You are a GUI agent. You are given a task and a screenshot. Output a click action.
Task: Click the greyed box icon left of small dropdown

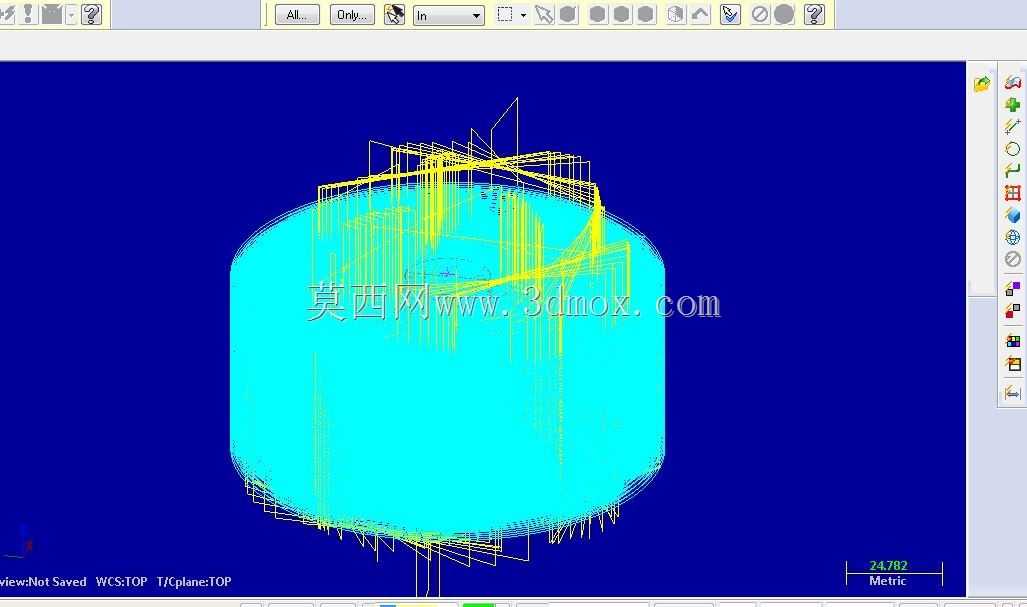click(x=52, y=14)
